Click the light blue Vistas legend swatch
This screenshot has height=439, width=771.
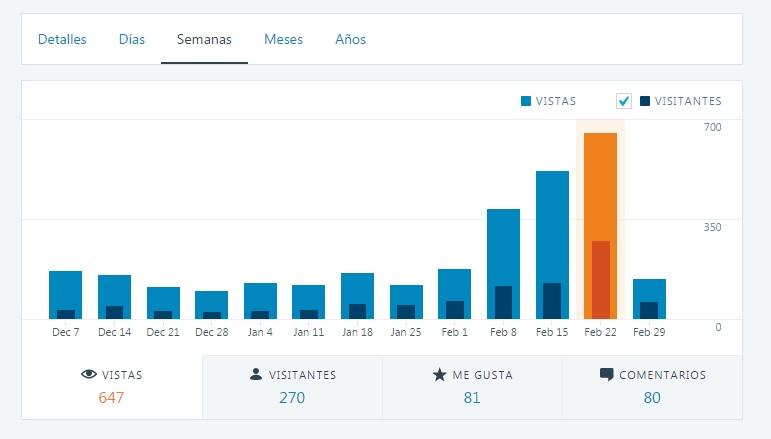pos(526,101)
